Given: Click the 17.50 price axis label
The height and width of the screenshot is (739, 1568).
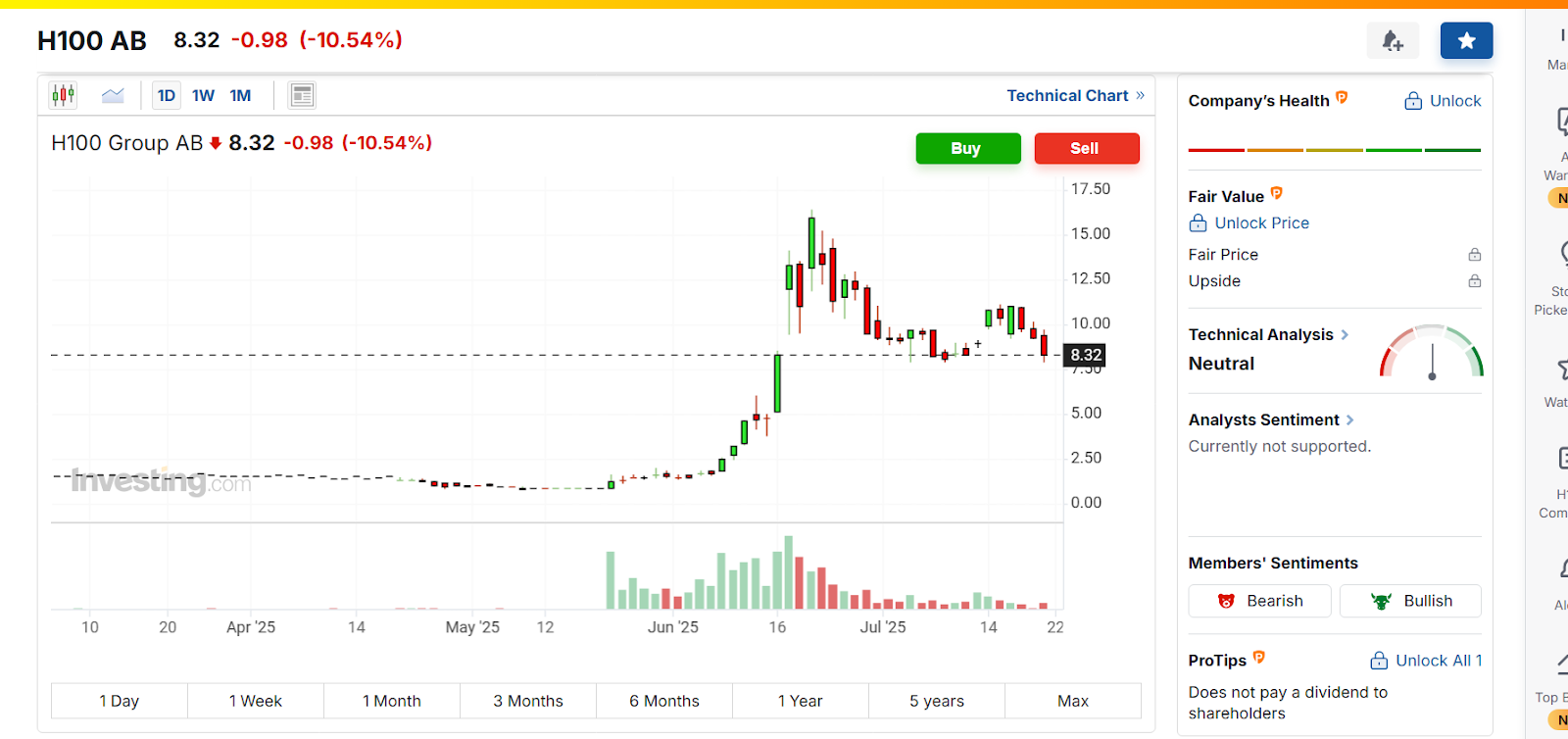Looking at the screenshot, I should pyautogui.click(x=1091, y=189).
